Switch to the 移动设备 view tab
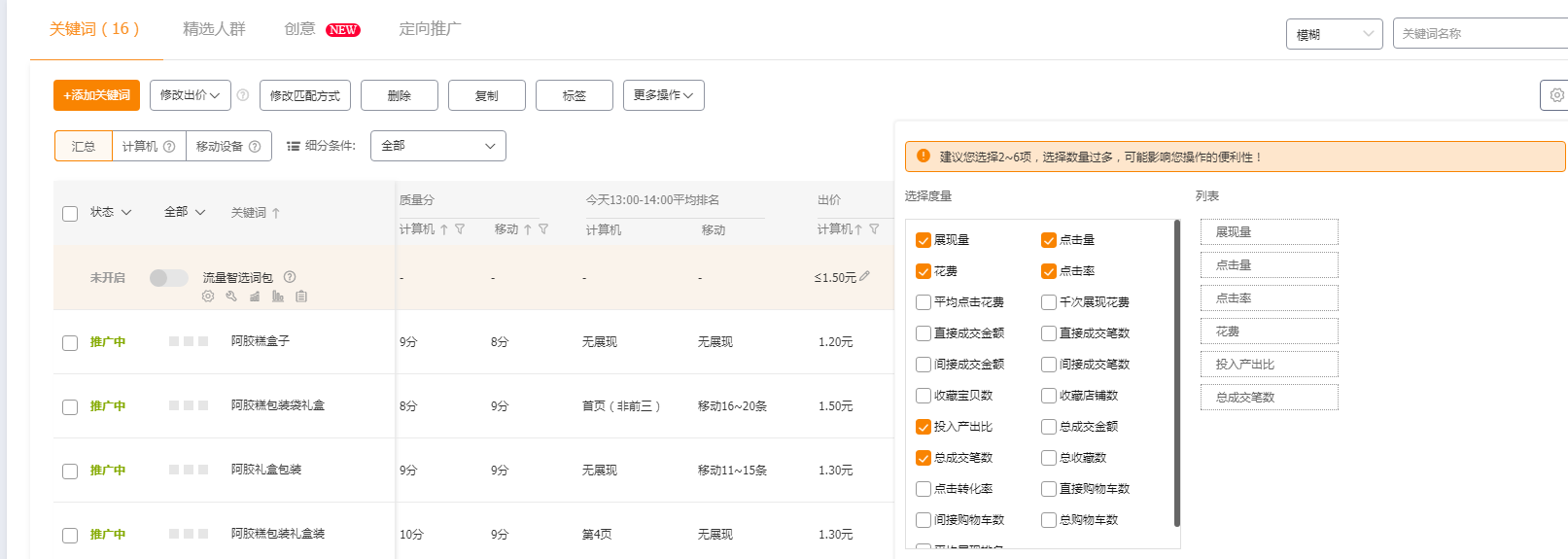The width and height of the screenshot is (1568, 559). point(228,146)
